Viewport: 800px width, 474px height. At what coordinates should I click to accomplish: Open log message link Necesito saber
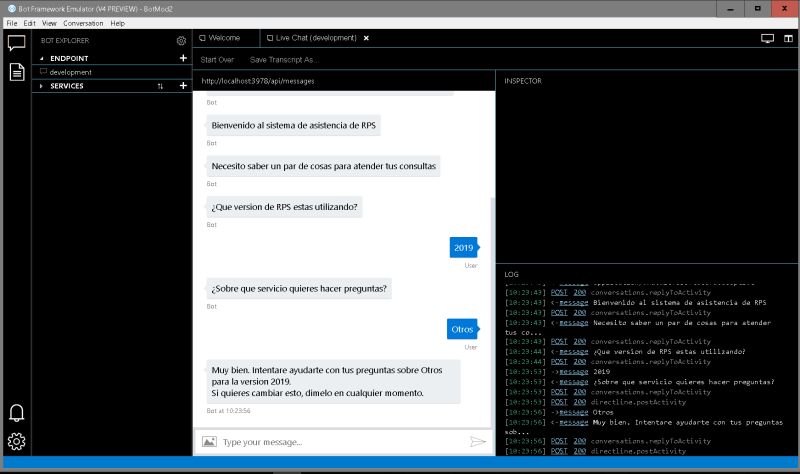coord(573,323)
